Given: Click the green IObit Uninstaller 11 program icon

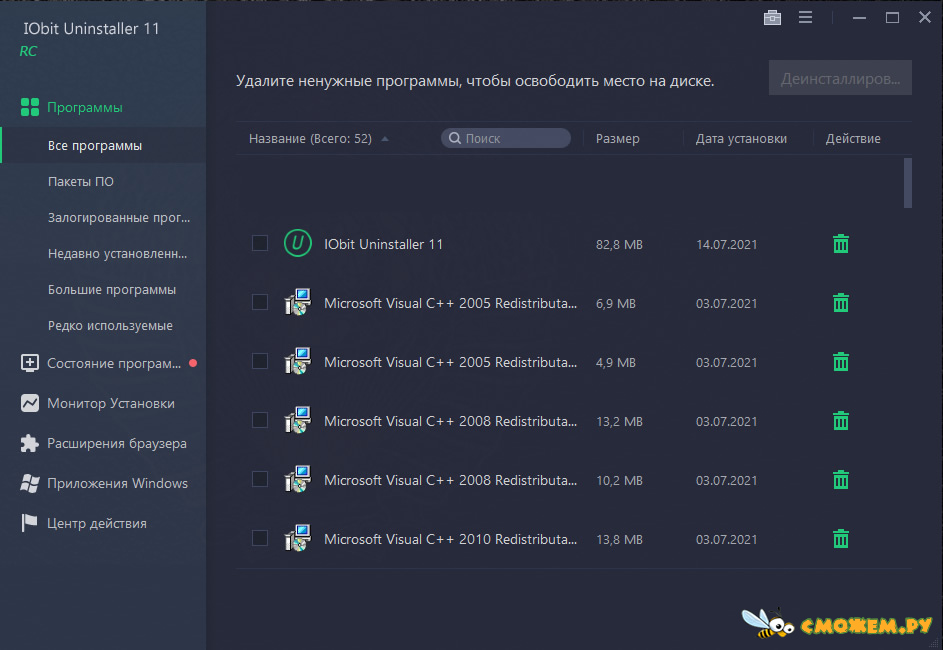Looking at the screenshot, I should point(298,244).
